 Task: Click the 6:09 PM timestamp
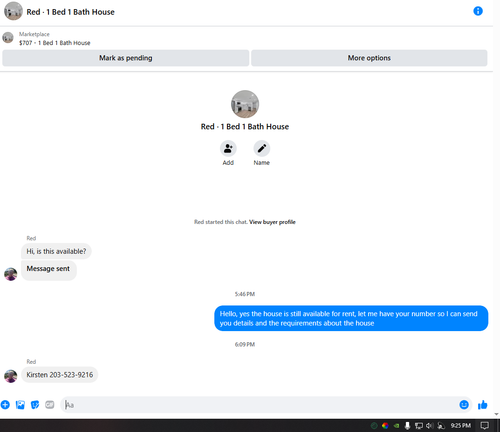pyautogui.click(x=245, y=345)
